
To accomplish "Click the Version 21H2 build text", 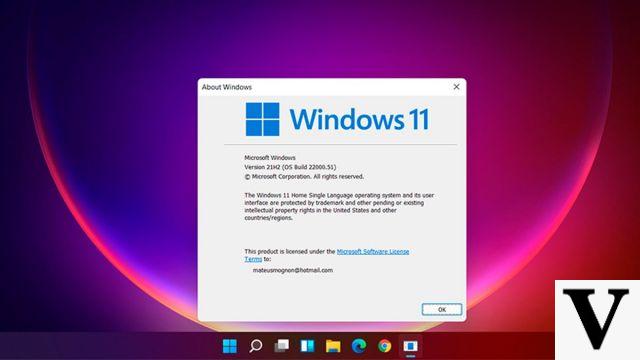I will pyautogui.click(x=290, y=167).
